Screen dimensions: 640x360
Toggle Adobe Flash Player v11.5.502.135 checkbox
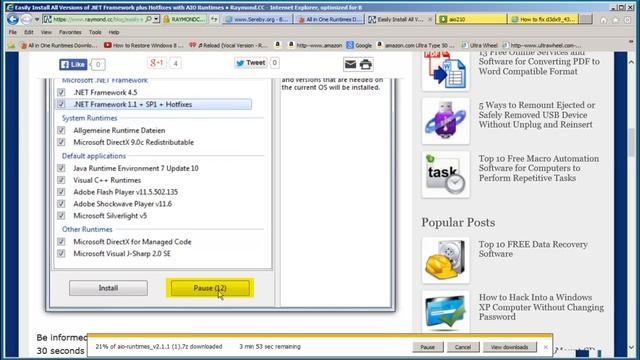tap(61, 192)
